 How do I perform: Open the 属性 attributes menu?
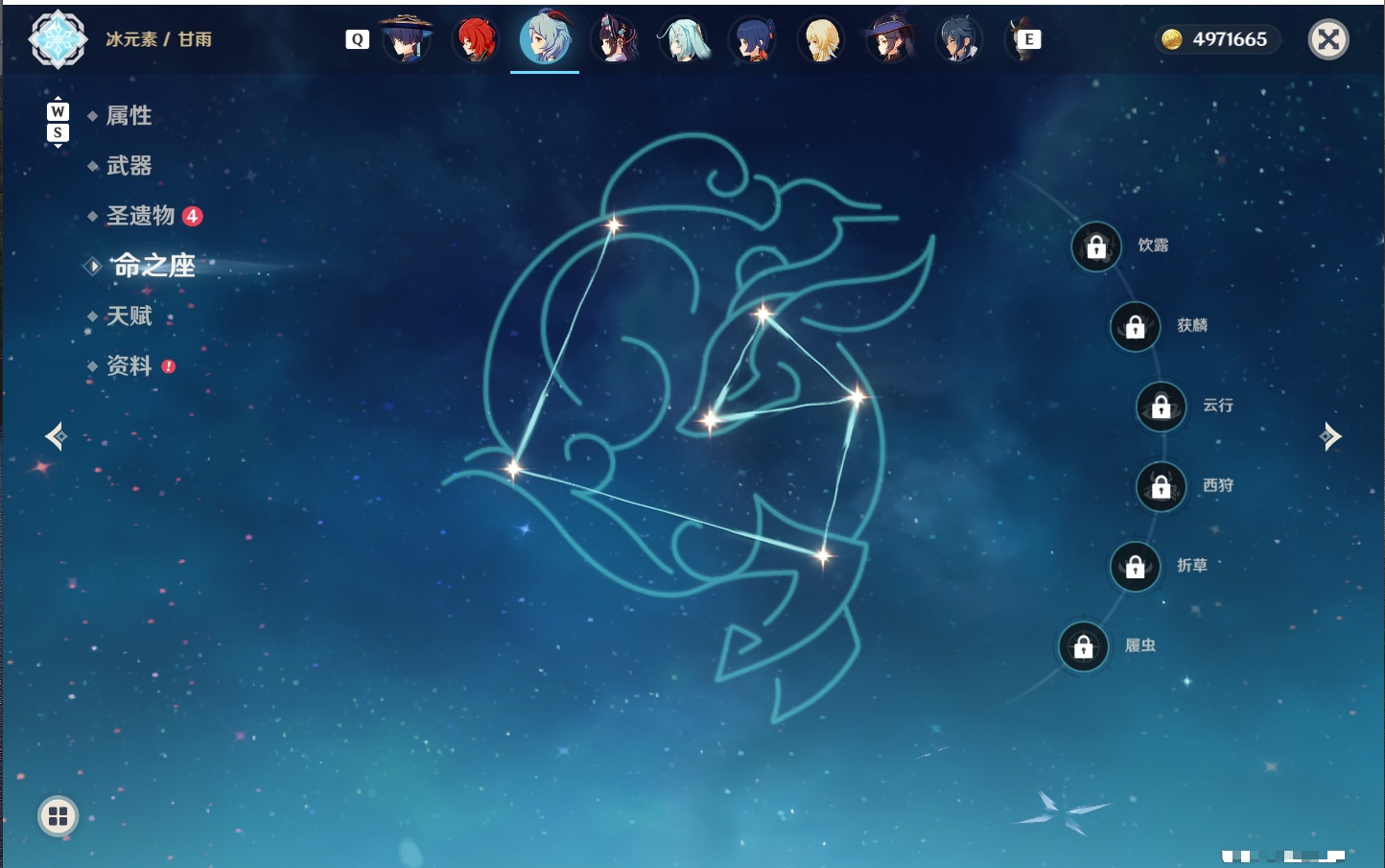[x=129, y=116]
